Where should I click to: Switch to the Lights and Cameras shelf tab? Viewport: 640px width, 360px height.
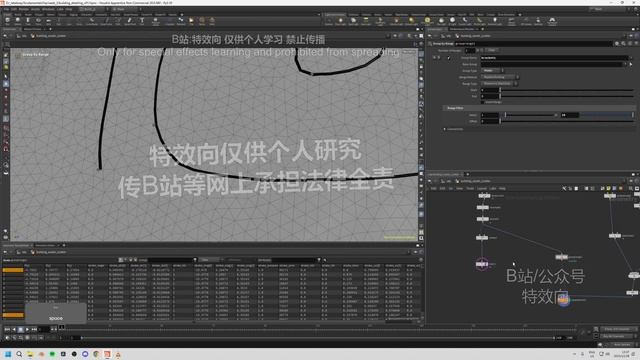click(335, 15)
